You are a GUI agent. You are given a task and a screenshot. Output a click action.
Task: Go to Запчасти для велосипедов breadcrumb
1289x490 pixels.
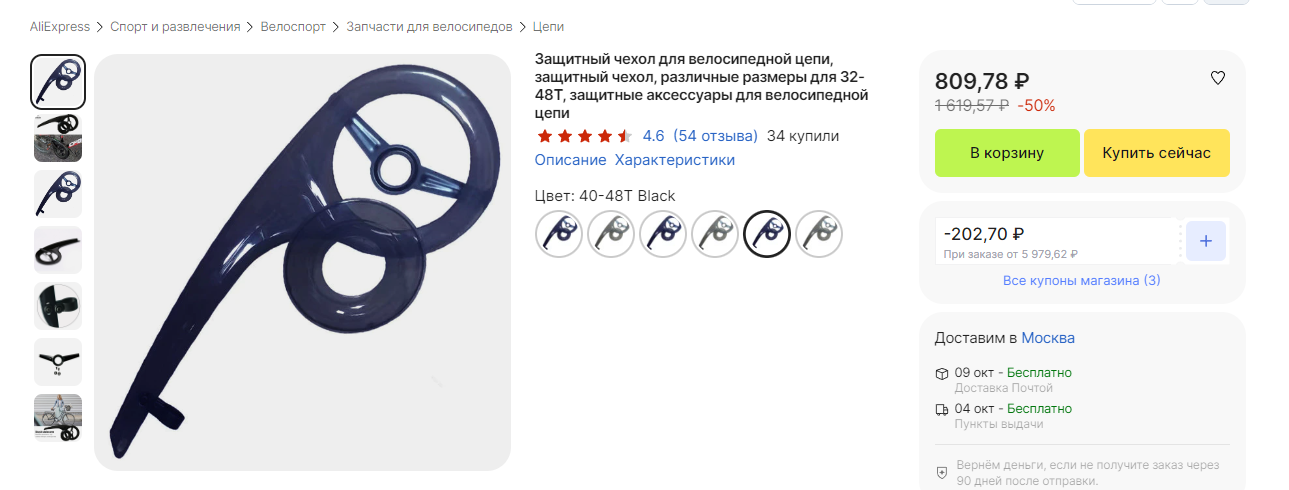point(429,27)
